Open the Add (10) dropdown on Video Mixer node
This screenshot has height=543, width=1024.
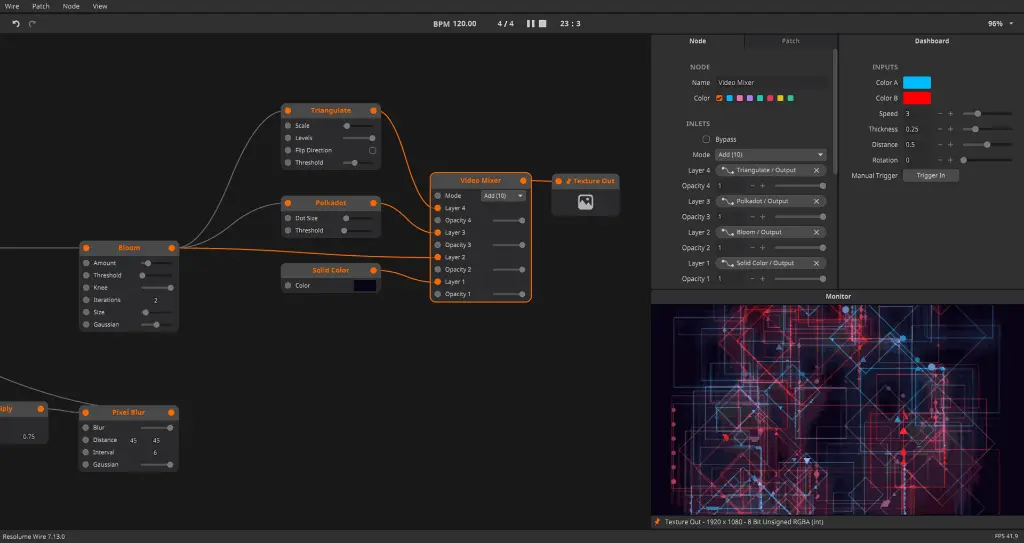point(503,196)
